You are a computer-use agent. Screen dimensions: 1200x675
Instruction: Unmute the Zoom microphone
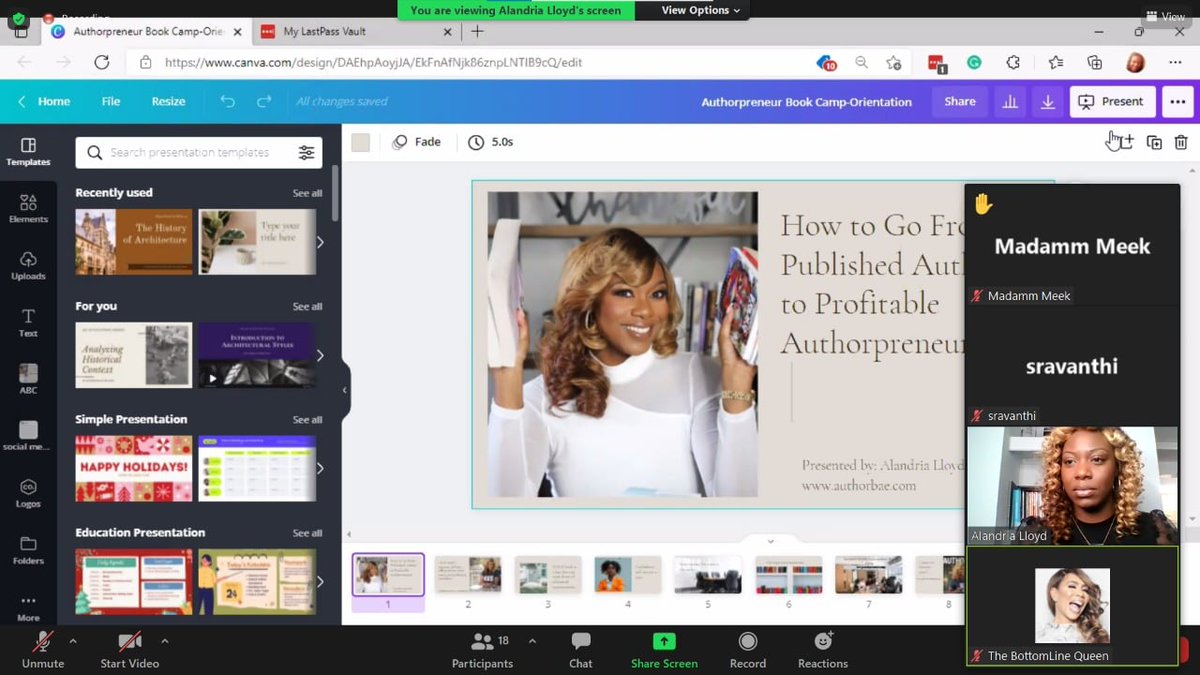[43, 649]
